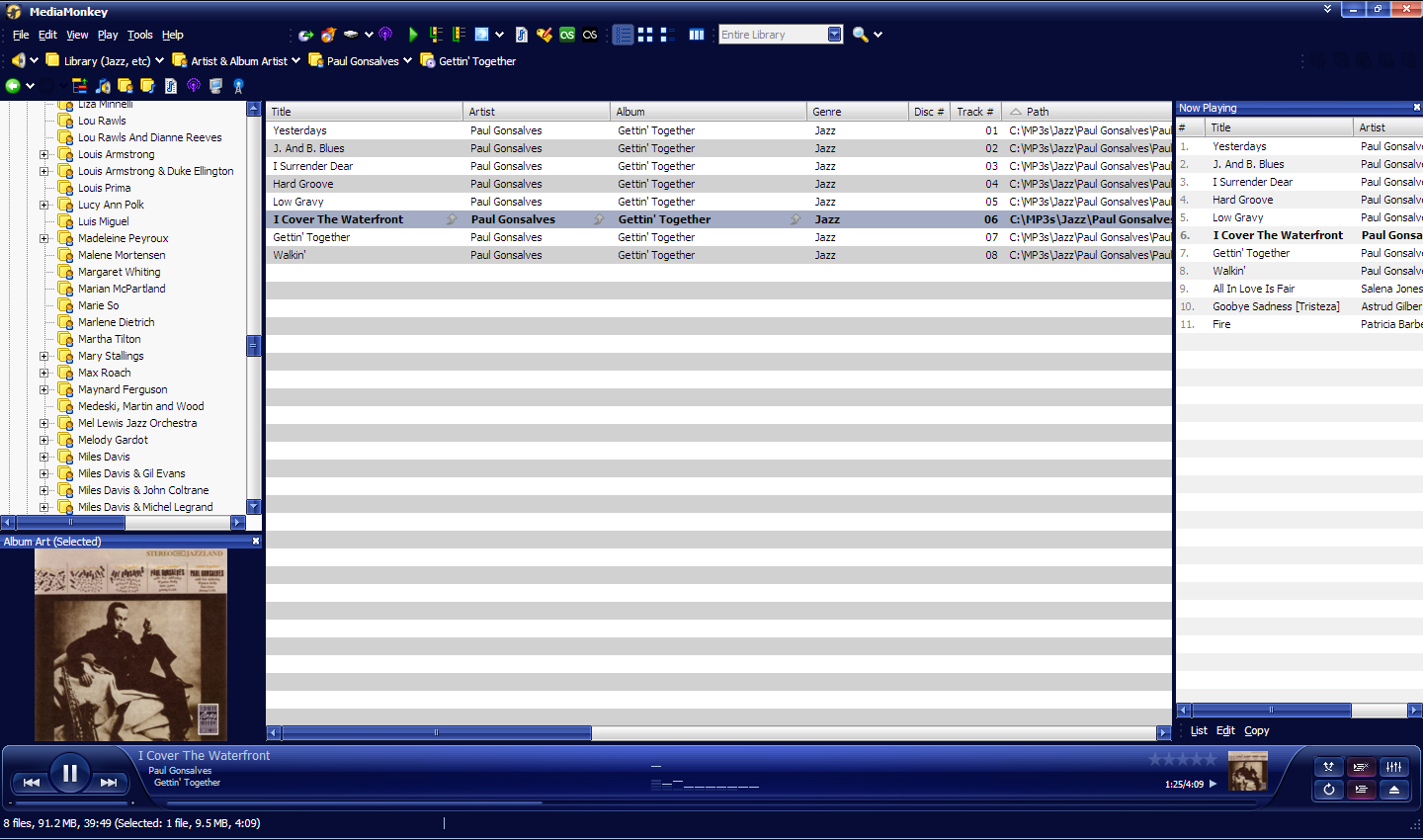Click the Now Playing List button
The width and height of the screenshot is (1423, 840).
pyautogui.click(x=1199, y=730)
